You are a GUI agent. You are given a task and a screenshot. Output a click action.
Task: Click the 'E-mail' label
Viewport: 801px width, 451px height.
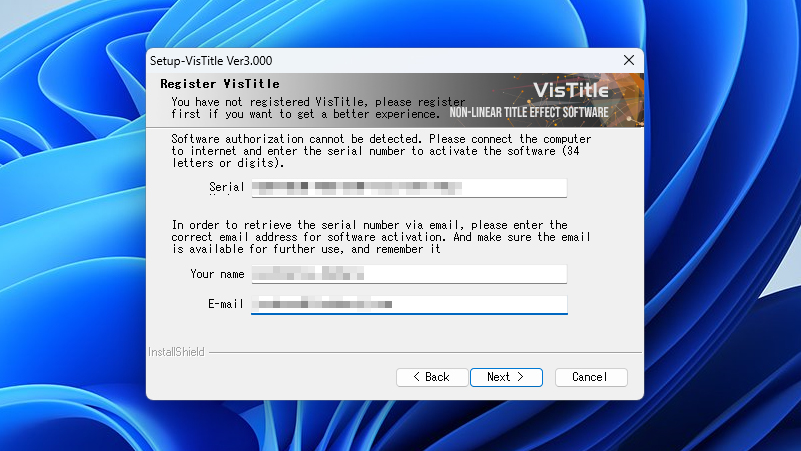[x=226, y=304]
